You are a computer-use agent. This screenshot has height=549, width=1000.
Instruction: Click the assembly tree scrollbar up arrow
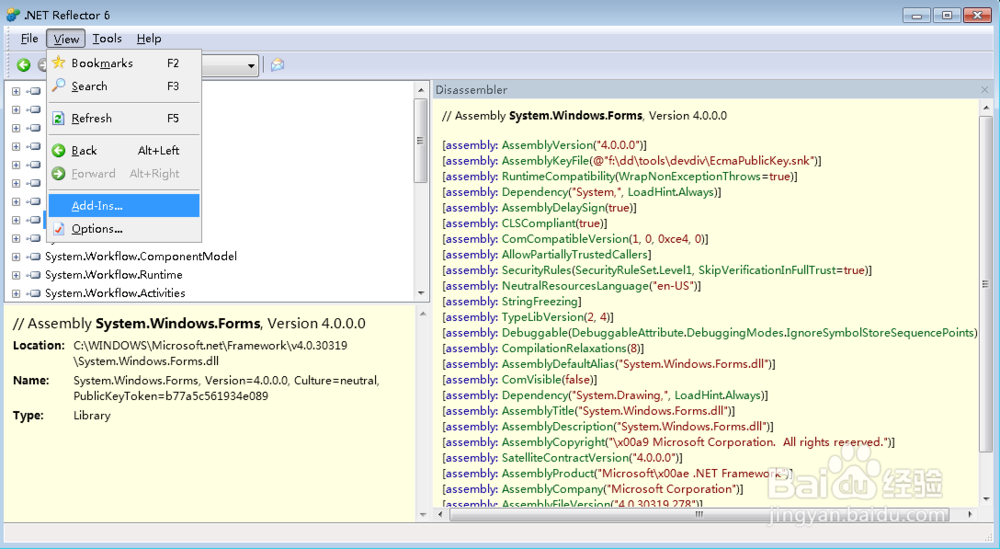click(421, 89)
